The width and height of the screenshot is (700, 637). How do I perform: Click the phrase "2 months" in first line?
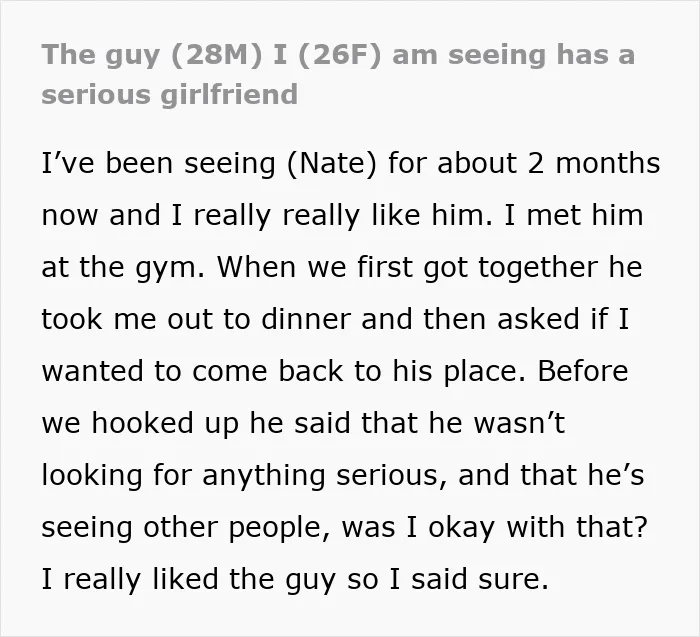point(594,163)
